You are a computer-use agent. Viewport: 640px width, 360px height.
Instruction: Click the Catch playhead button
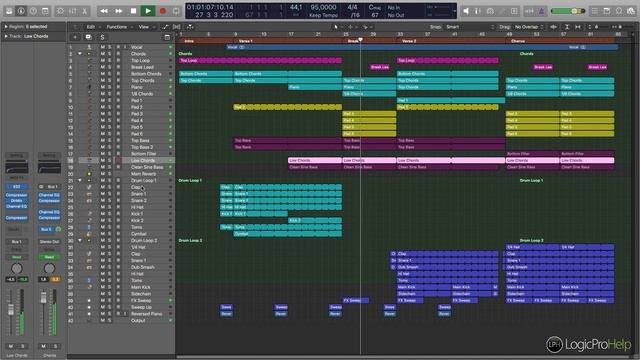pyautogui.click(x=190, y=27)
